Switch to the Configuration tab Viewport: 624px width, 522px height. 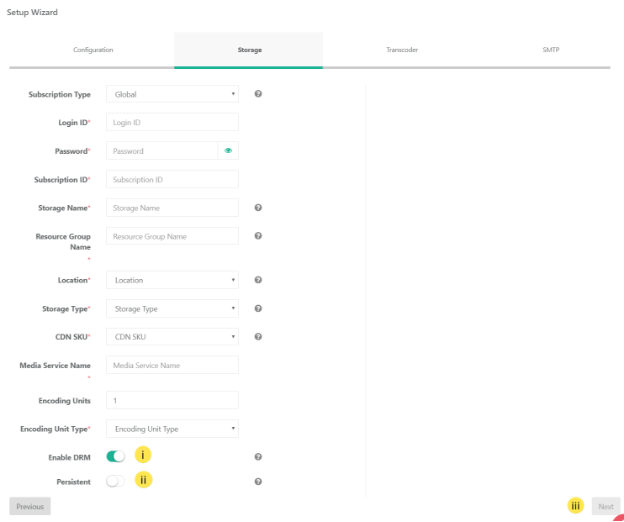(x=93, y=49)
